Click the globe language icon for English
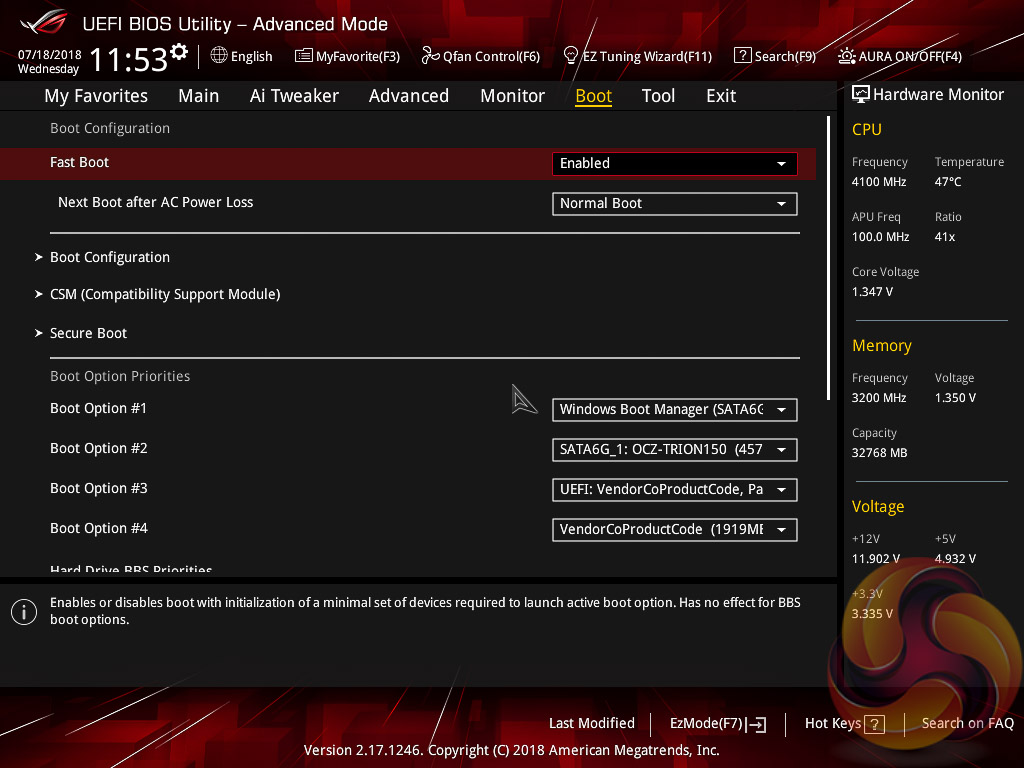Viewport: 1024px width, 768px height. coord(219,56)
